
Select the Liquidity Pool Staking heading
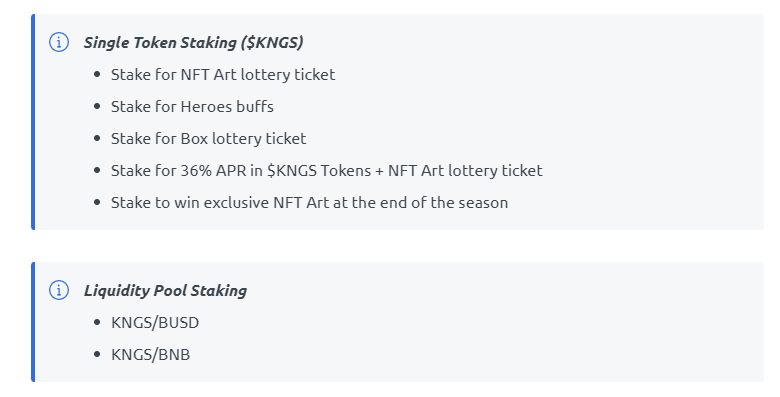[165, 291]
